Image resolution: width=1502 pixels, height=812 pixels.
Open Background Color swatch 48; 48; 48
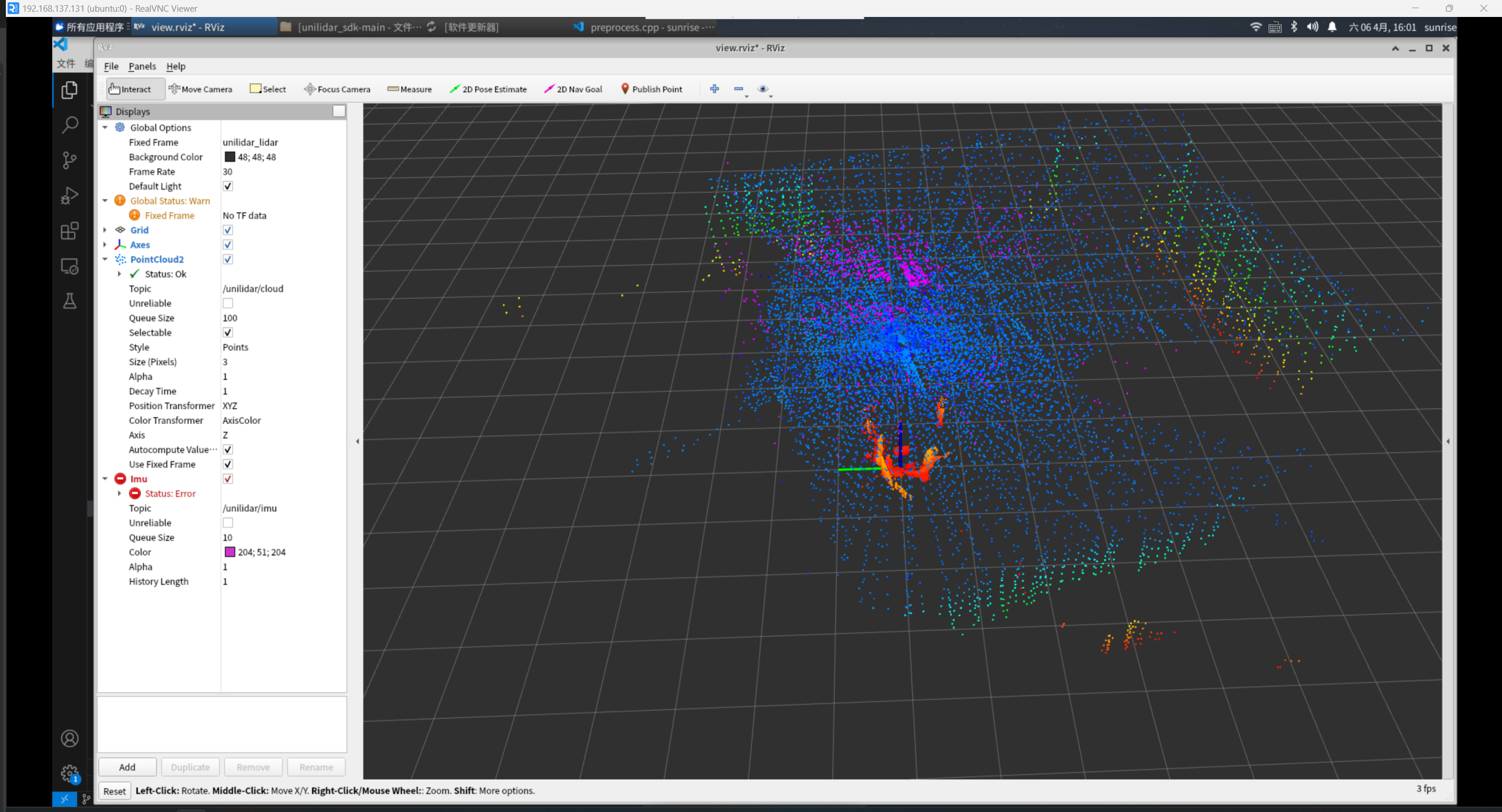coord(230,157)
